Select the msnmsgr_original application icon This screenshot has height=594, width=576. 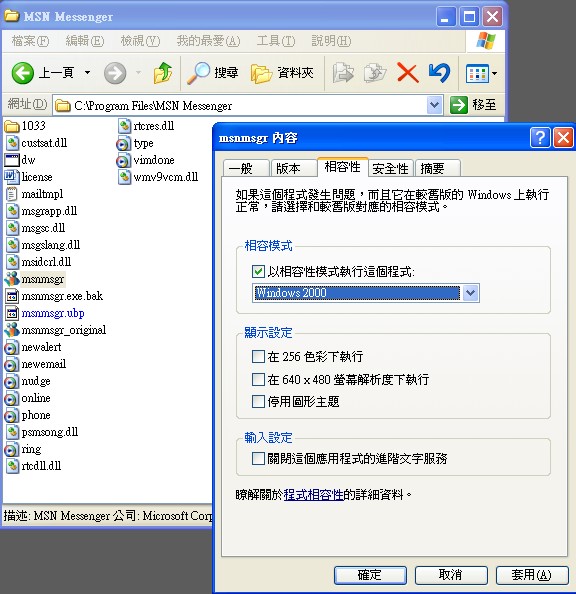[12, 330]
